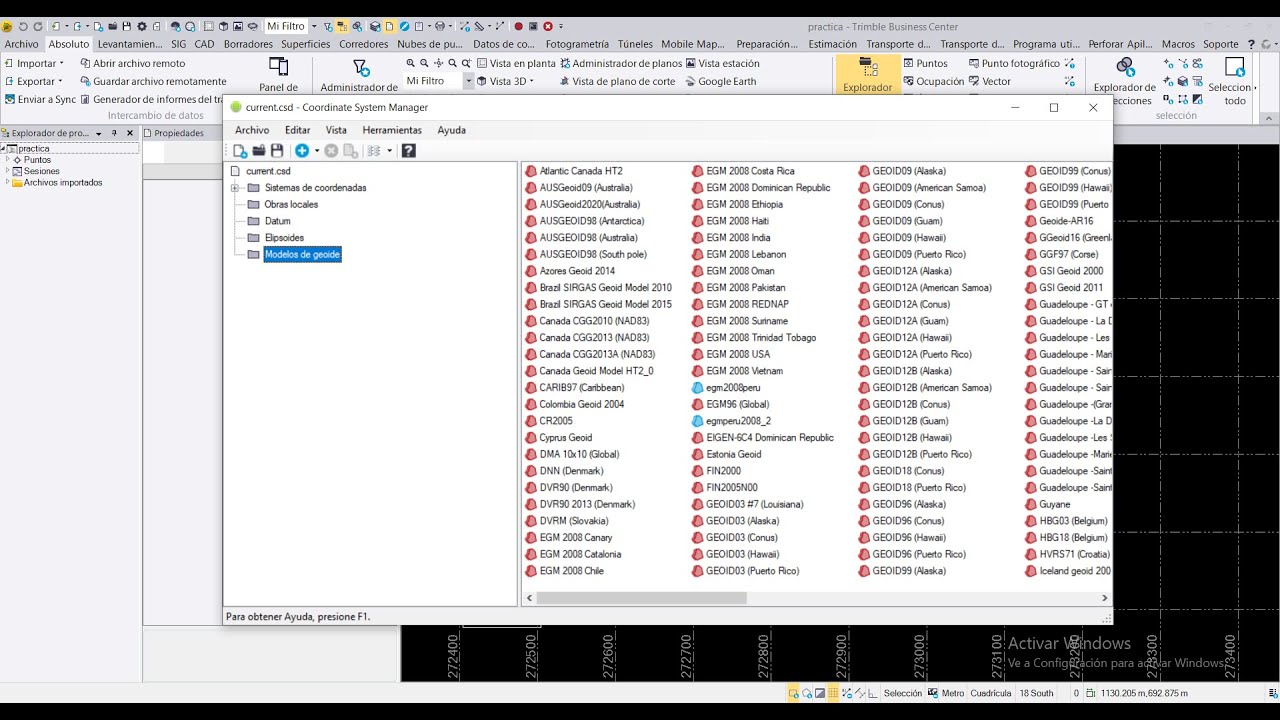
Task: Open the Editar menu
Action: pos(297,130)
